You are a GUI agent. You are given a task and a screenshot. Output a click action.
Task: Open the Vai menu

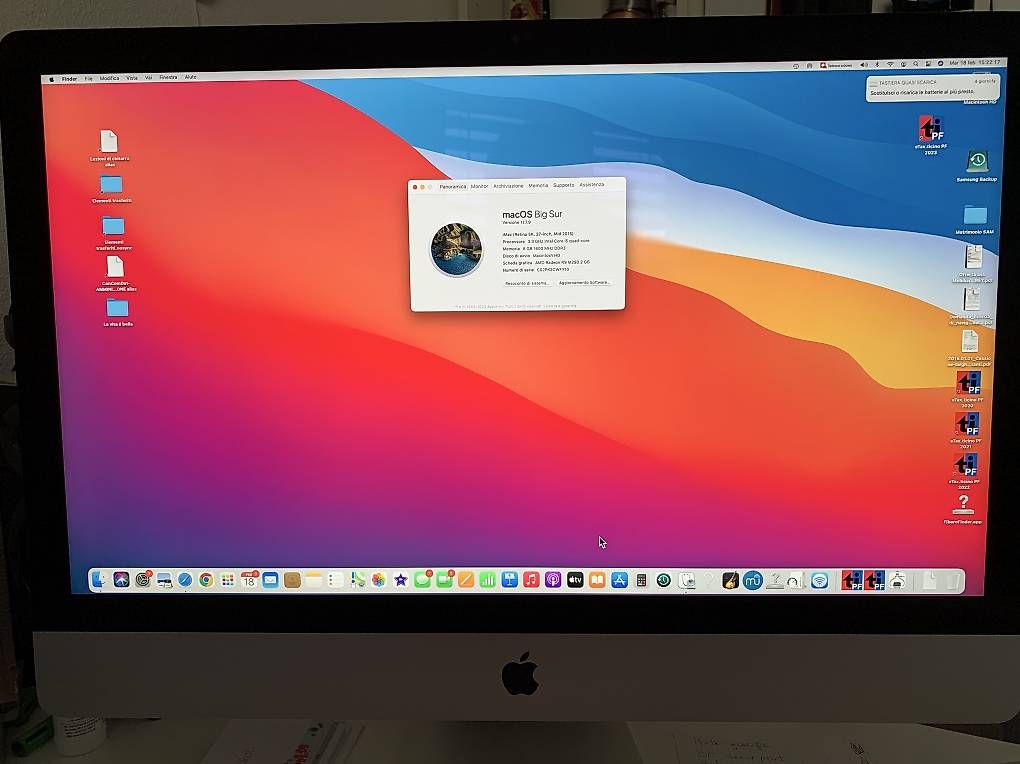click(x=148, y=77)
